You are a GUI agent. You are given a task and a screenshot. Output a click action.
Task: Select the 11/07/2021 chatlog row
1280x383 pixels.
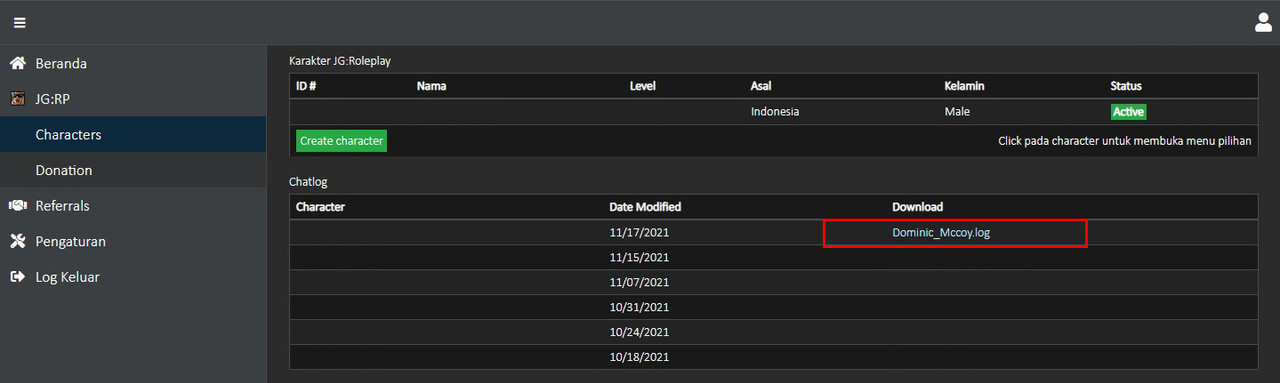click(774, 282)
